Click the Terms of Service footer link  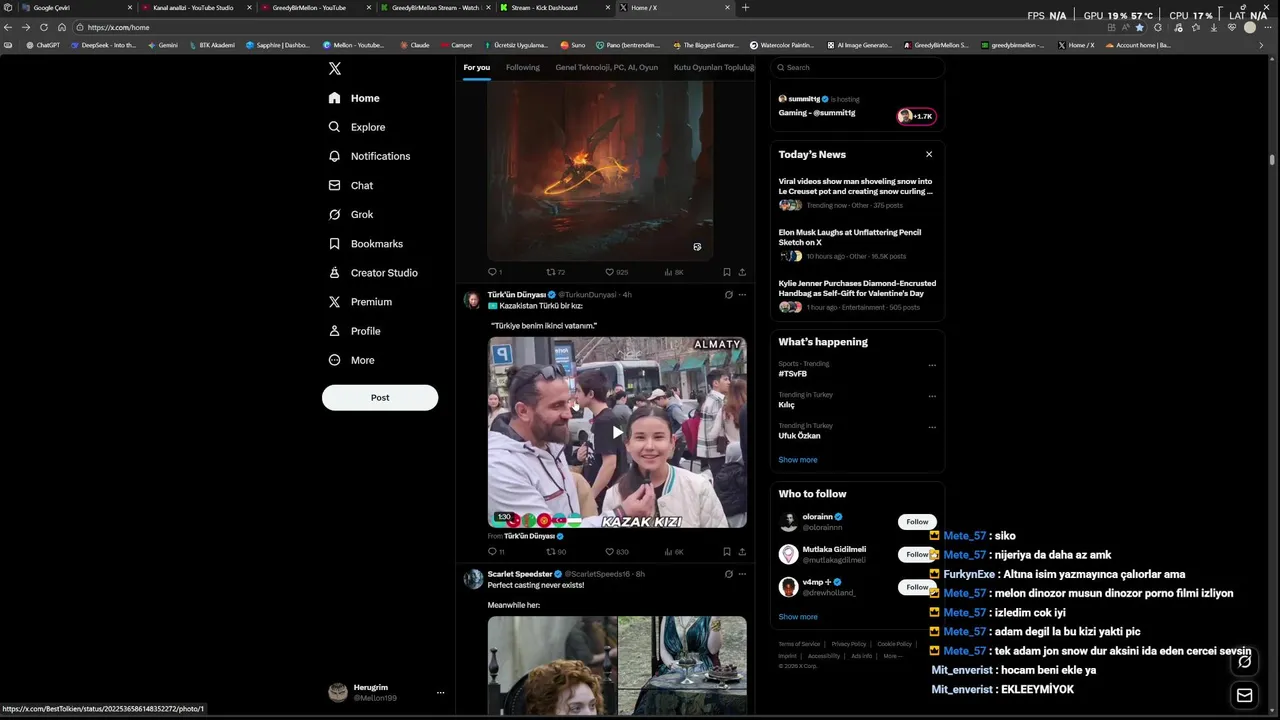799,644
